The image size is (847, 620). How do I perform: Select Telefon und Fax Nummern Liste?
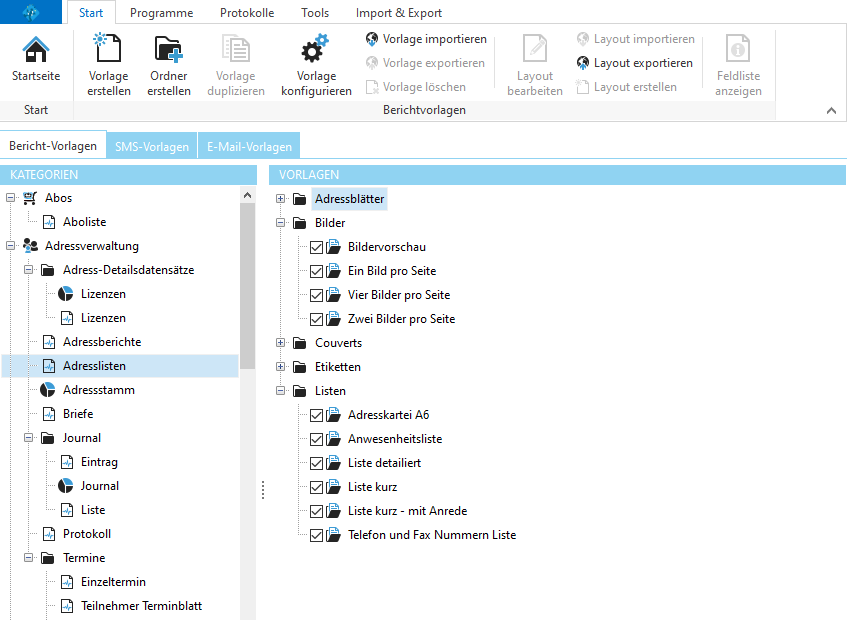pos(431,535)
